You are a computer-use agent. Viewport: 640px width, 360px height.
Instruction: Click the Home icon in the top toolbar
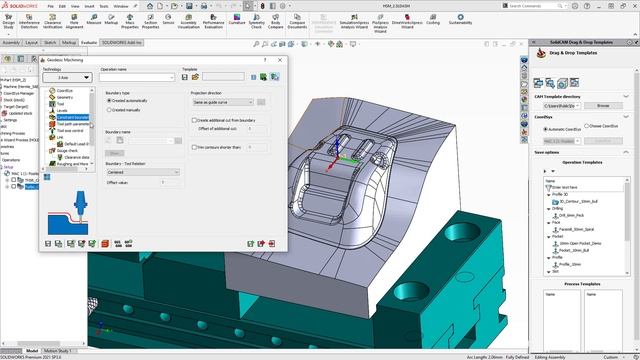pyautogui.click(x=150, y=6)
